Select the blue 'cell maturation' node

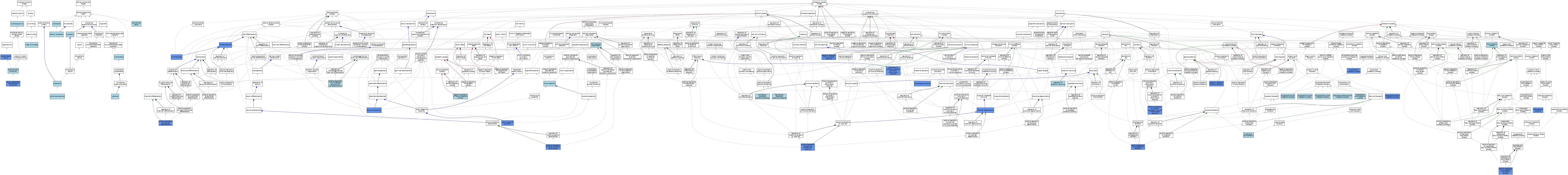(177, 56)
